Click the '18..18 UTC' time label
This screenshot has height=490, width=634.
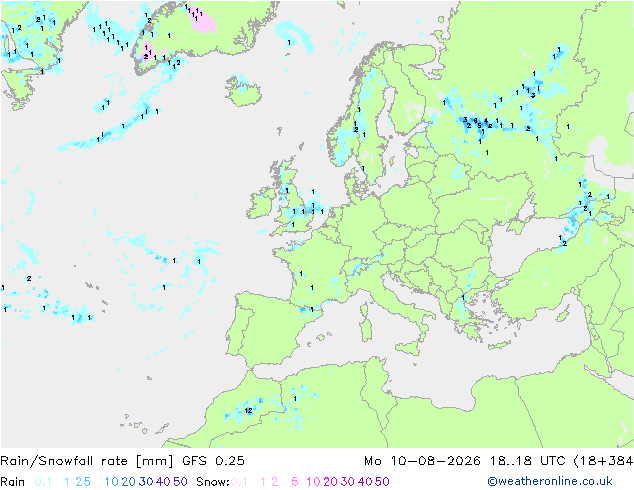point(528,461)
